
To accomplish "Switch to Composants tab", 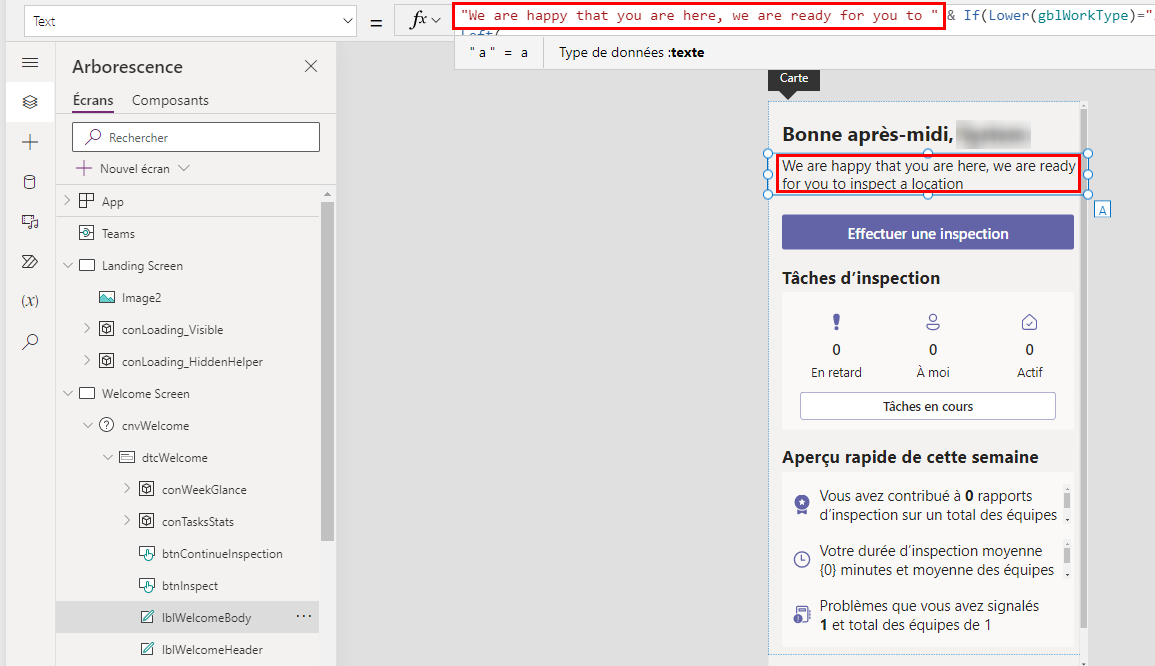I will tap(170, 100).
